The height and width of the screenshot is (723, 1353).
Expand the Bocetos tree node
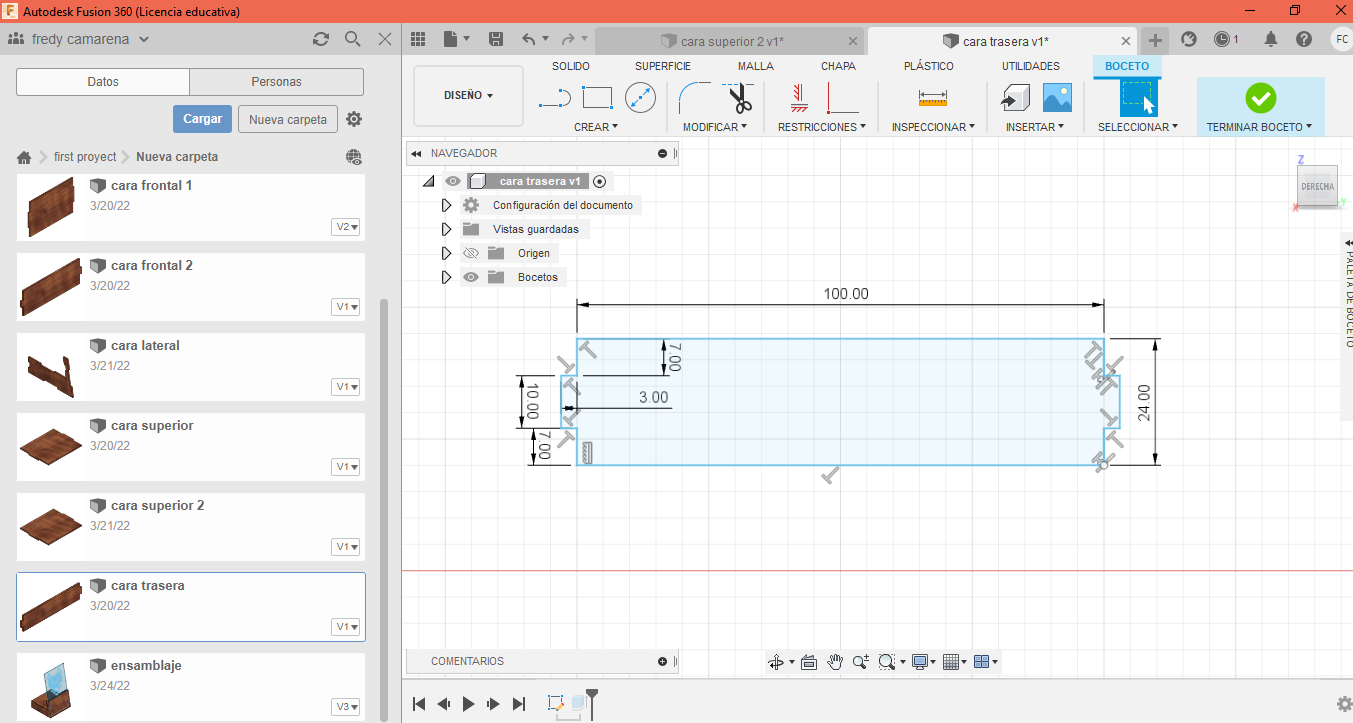[447, 277]
